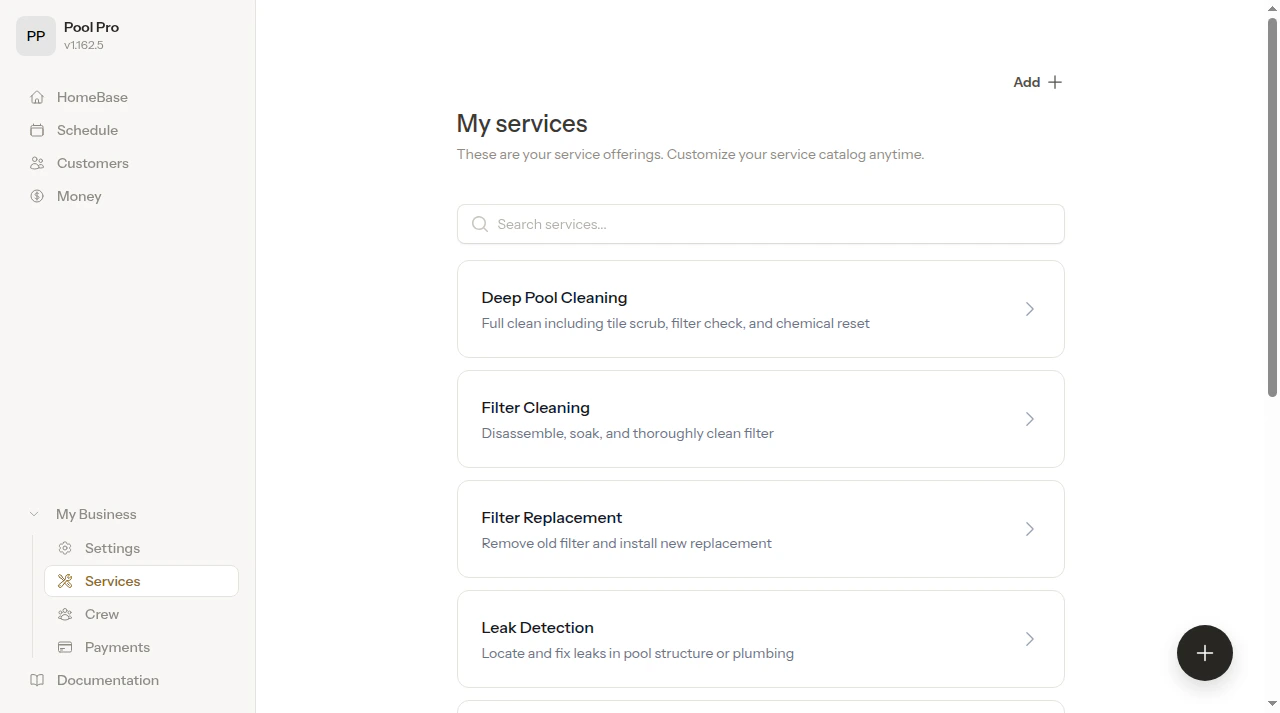The width and height of the screenshot is (1280, 713).
Task: Select the Customers people icon
Action: [37, 163]
